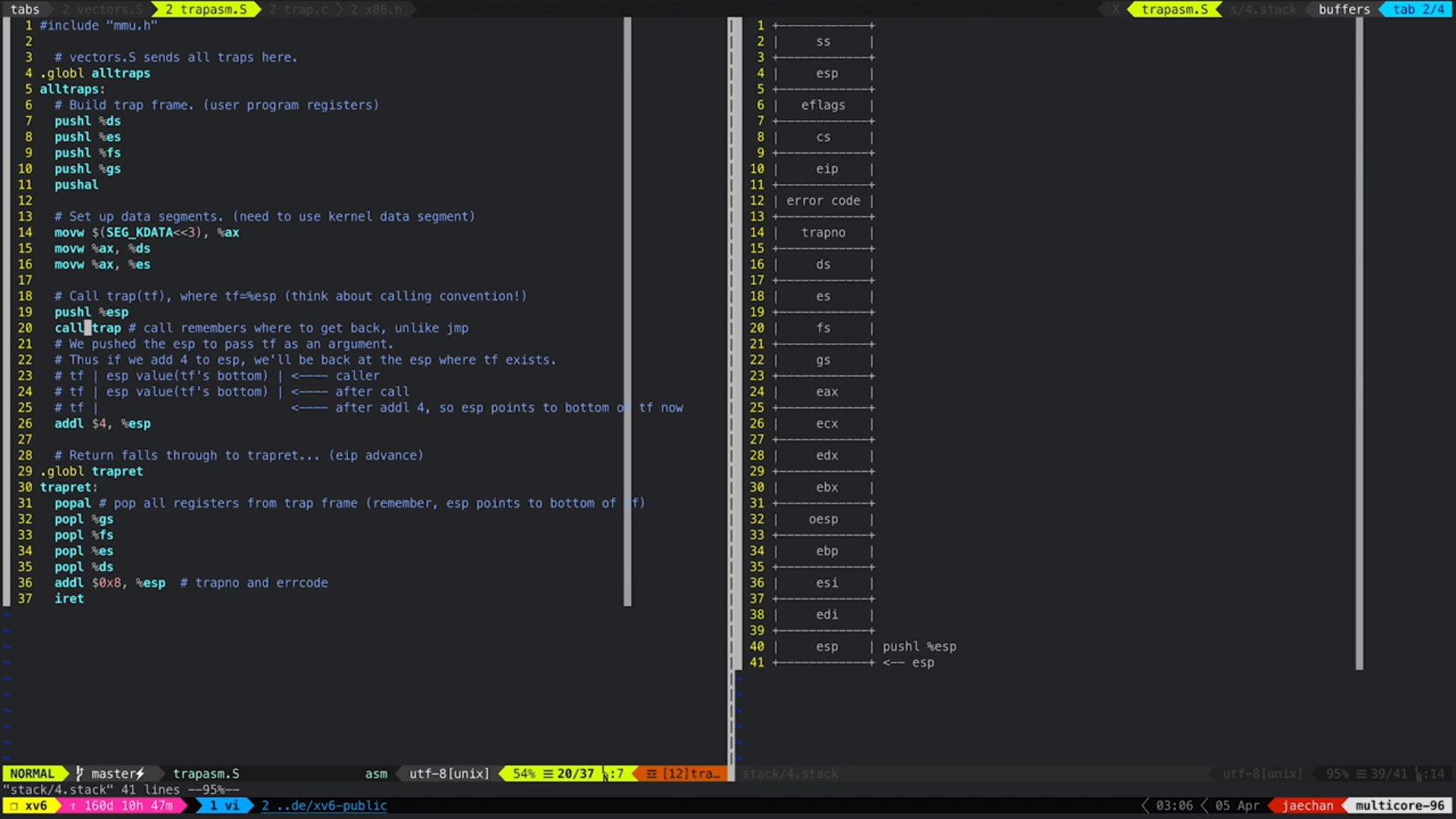Place cursor on 'call trap' line 20
1456x819 pixels.
pos(87,328)
